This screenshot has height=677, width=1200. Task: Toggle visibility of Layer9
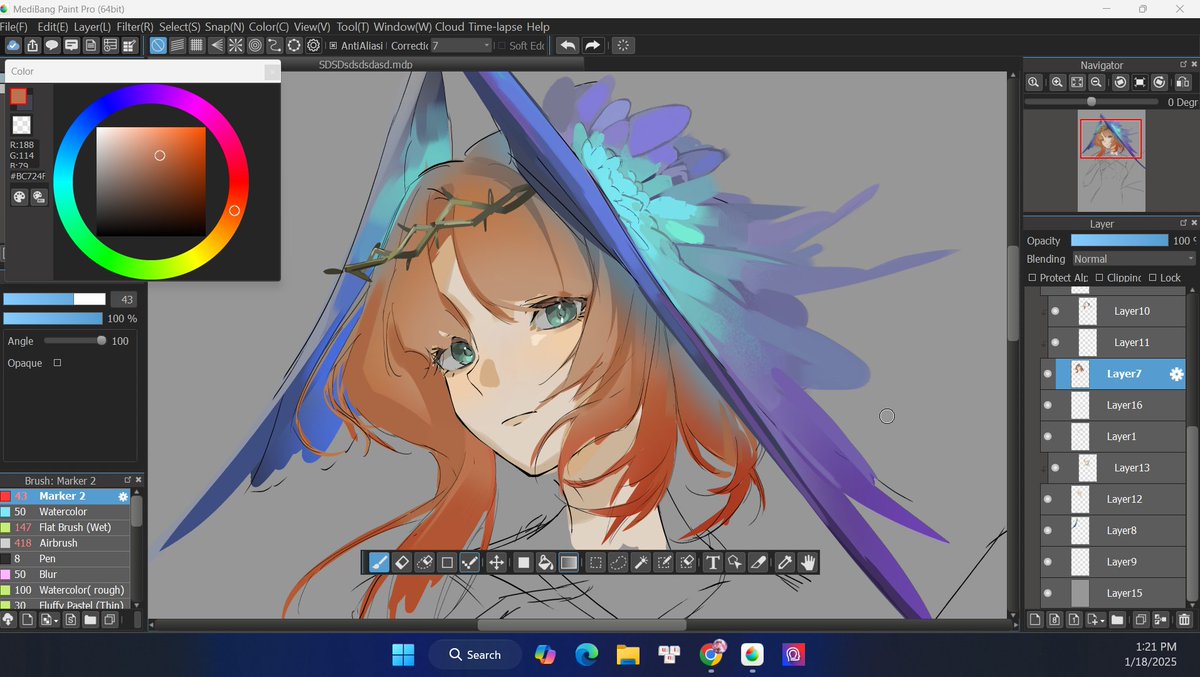pos(1048,562)
